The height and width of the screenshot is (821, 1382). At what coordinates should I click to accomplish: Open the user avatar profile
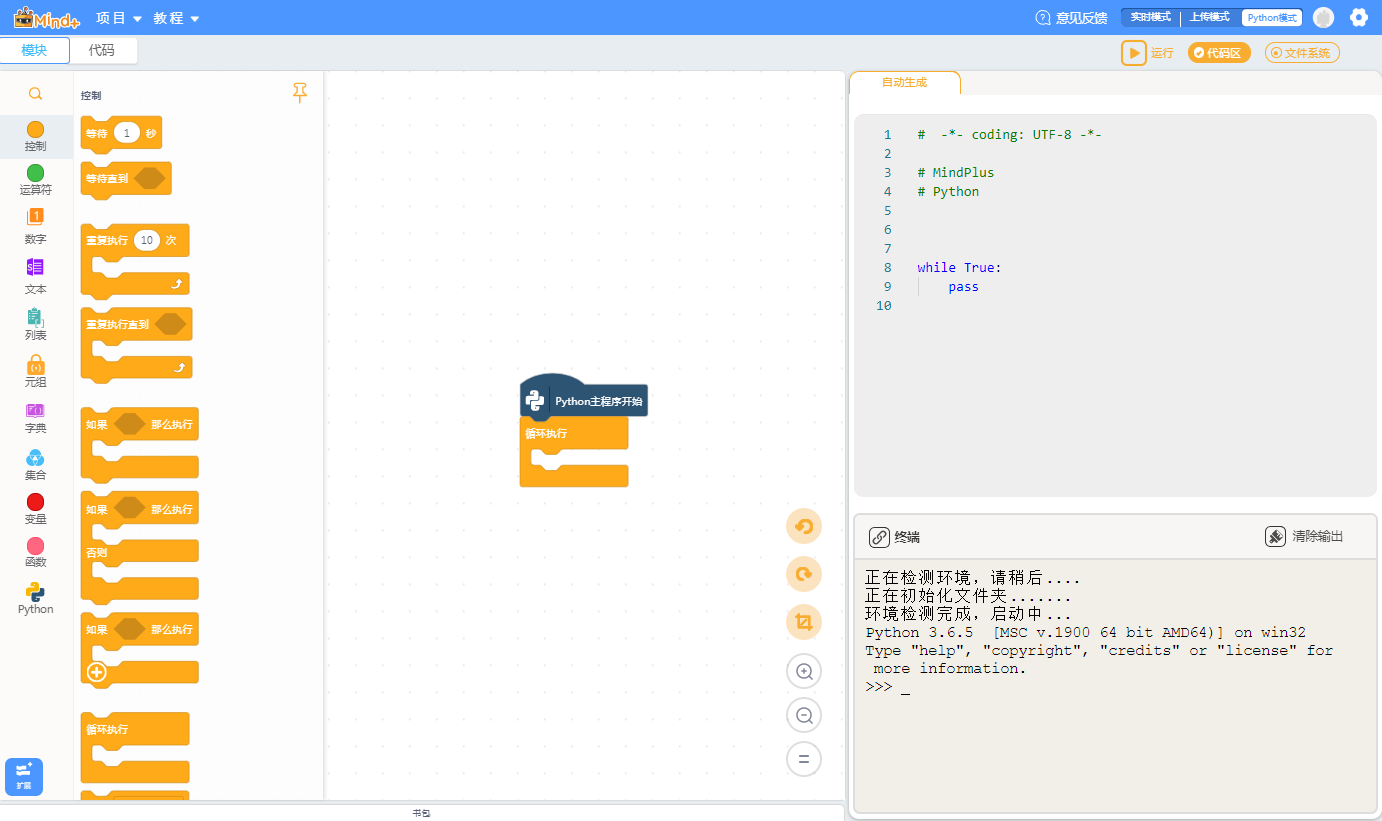click(x=1323, y=18)
